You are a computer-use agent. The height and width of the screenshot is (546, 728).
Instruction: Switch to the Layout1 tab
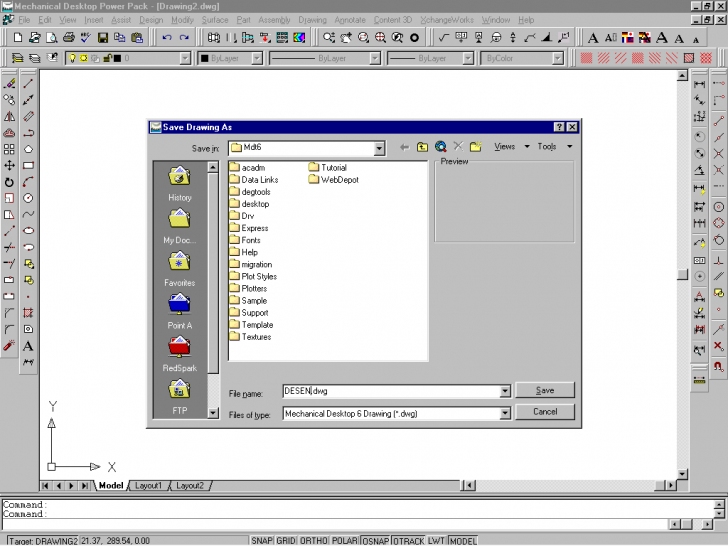click(148, 486)
